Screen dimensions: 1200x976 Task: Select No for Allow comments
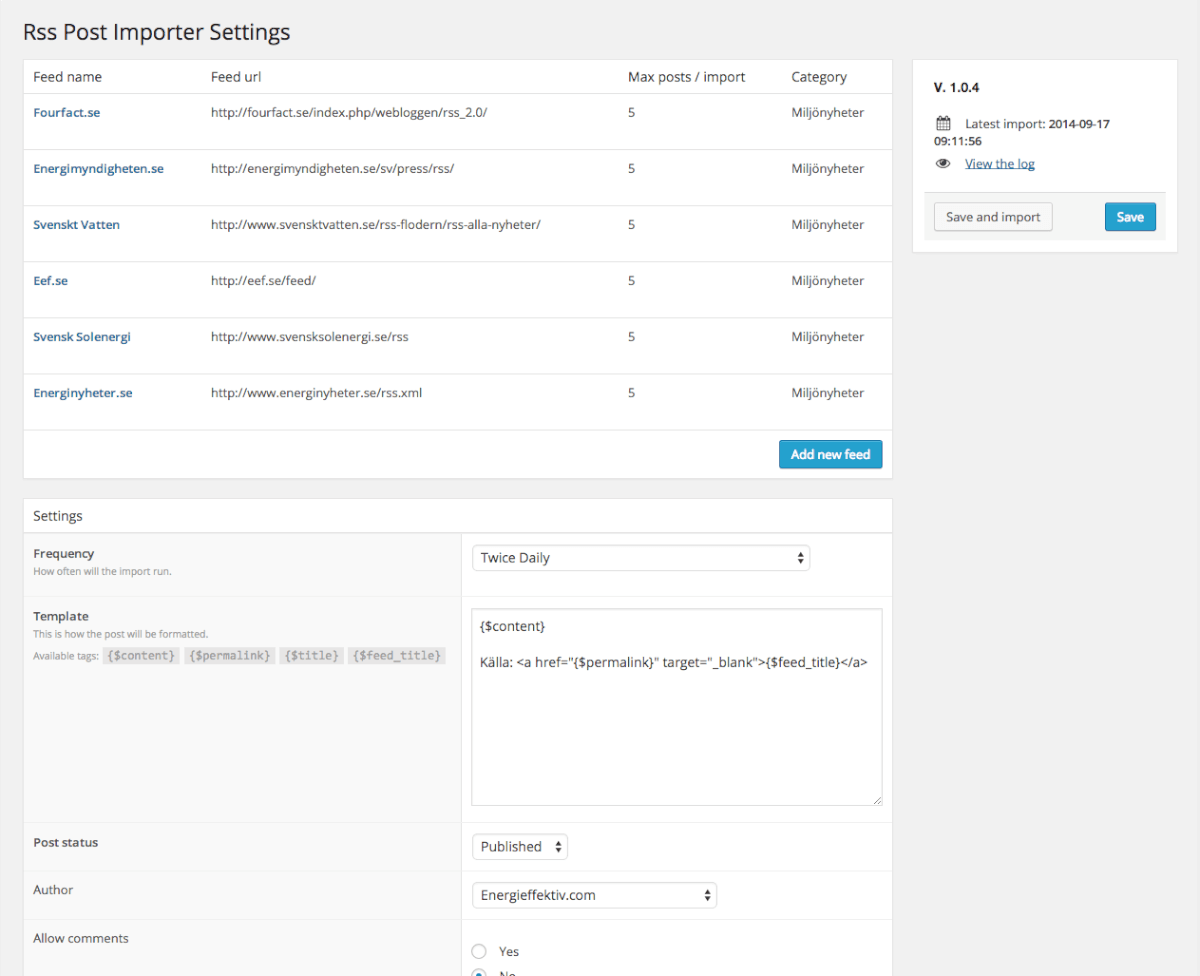479,972
